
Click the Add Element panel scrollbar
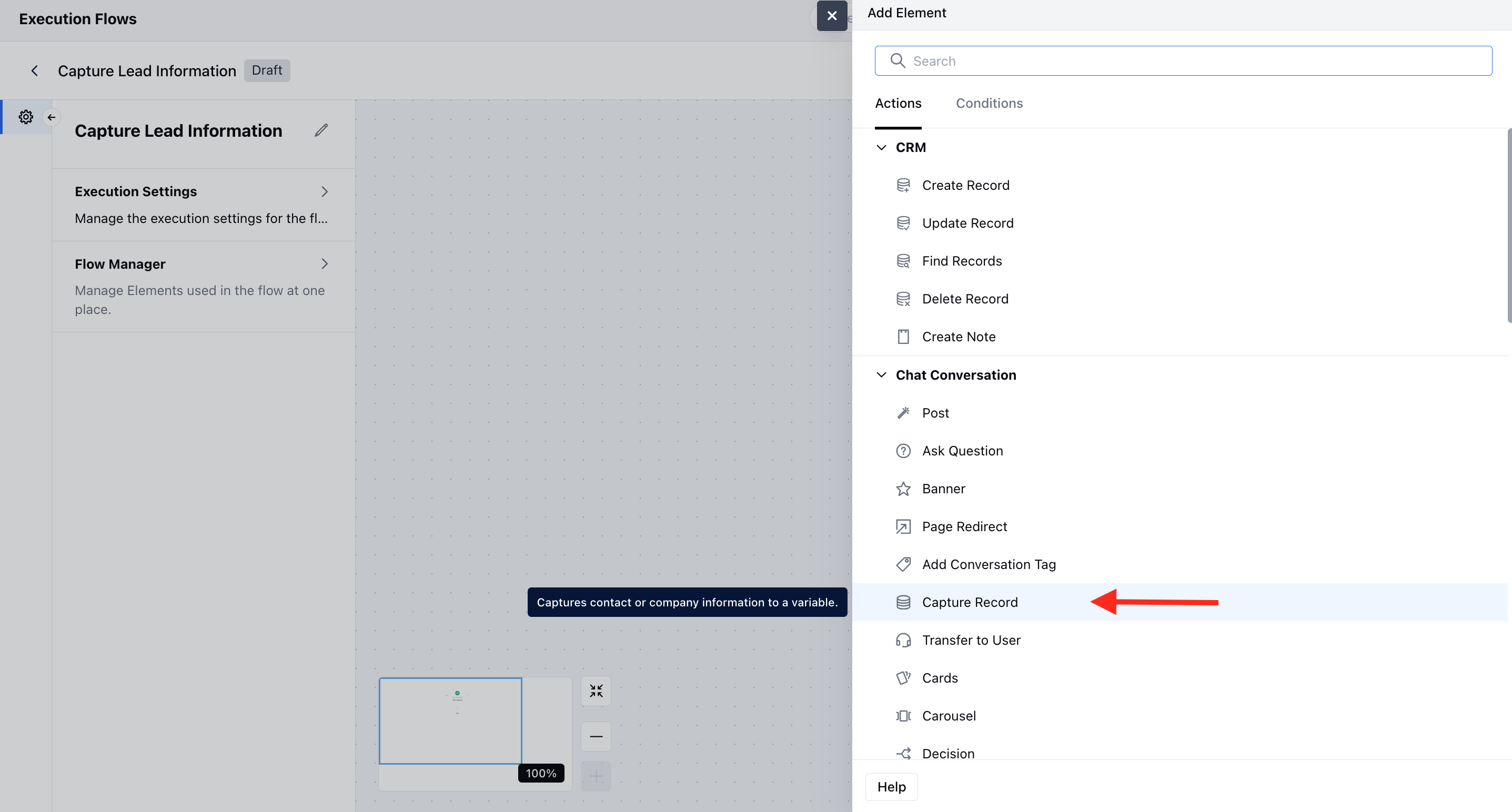pyautogui.click(x=1510, y=226)
